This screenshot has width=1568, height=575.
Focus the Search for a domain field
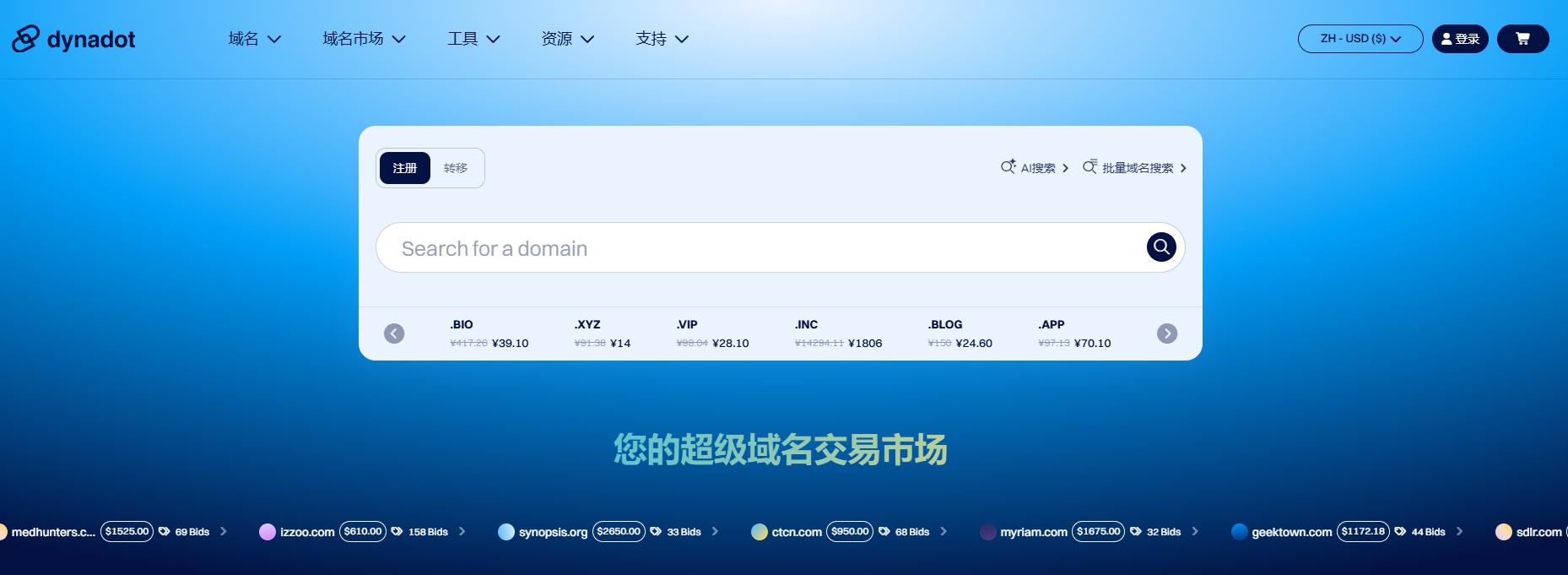click(x=760, y=248)
